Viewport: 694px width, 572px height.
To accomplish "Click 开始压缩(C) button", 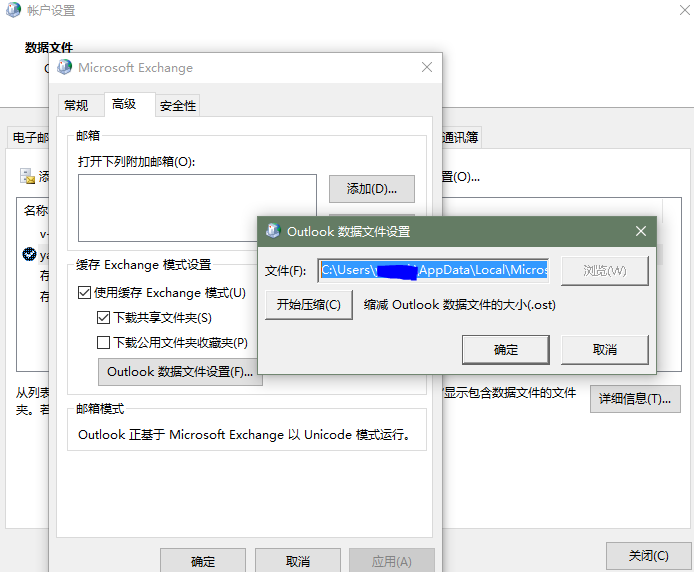I will click(308, 305).
